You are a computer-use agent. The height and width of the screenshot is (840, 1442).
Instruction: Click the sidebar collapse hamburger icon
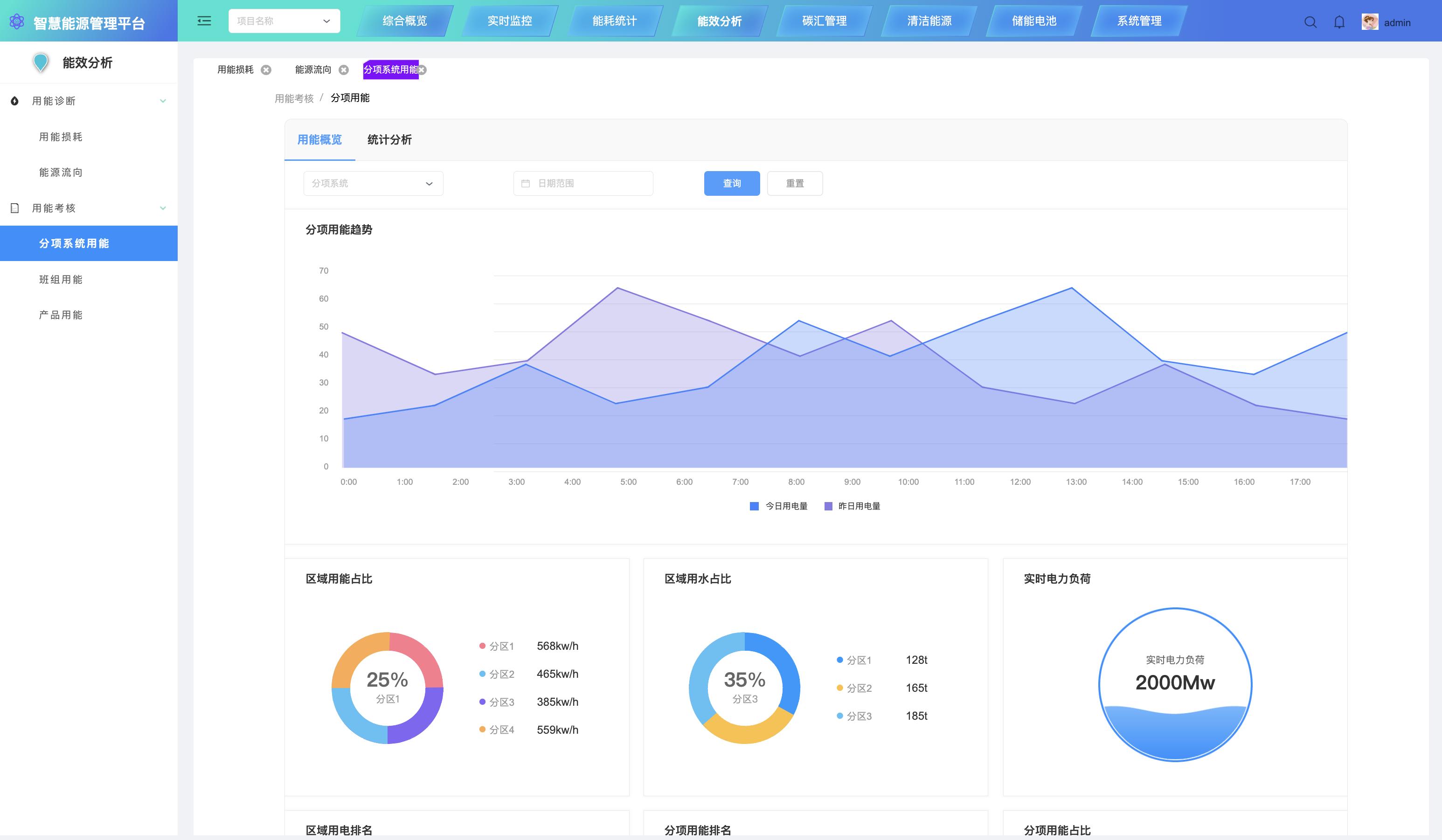pos(204,21)
